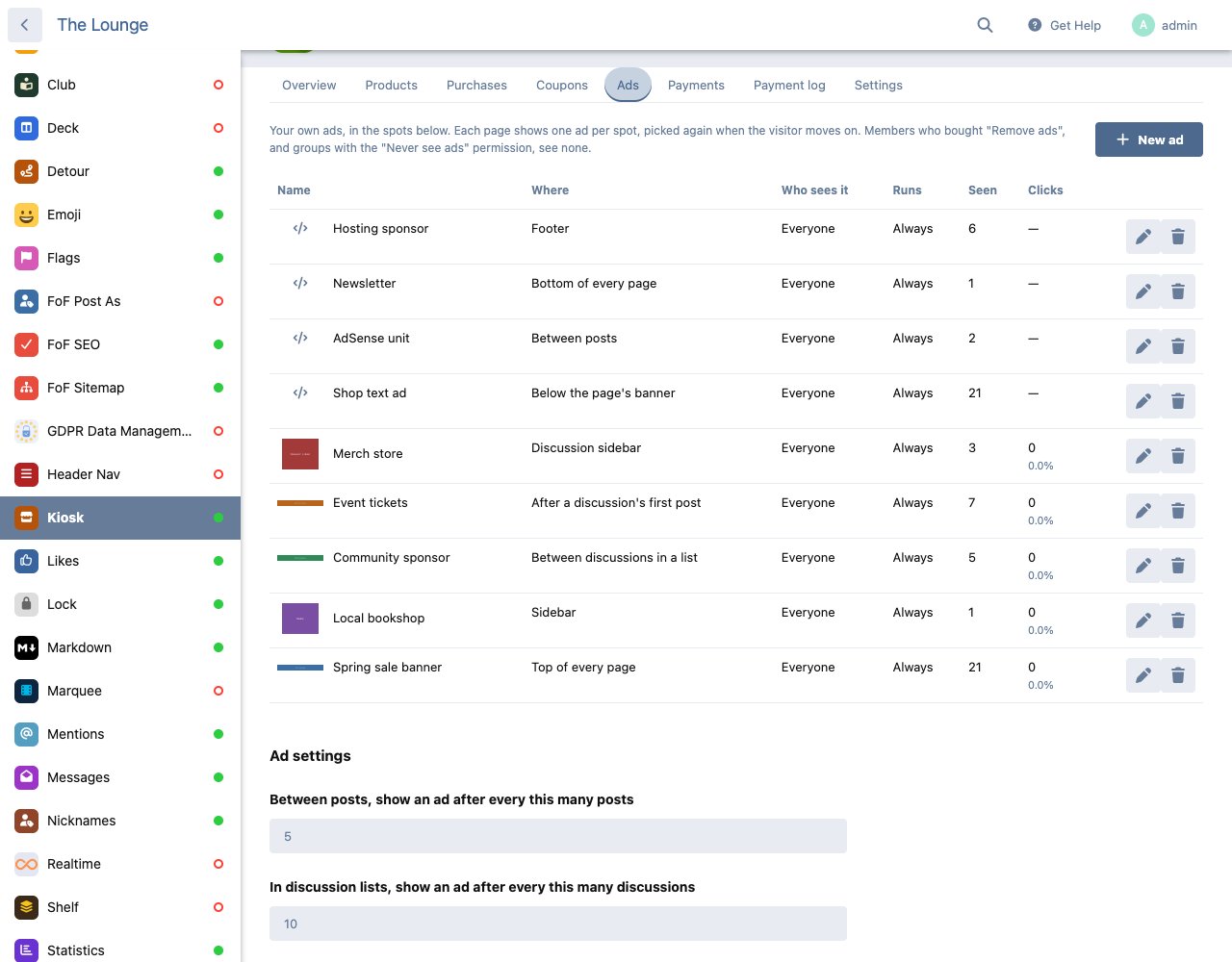Click the 'Hosting sponsor' ad name
This screenshot has height=962, width=1232.
pos(380,229)
